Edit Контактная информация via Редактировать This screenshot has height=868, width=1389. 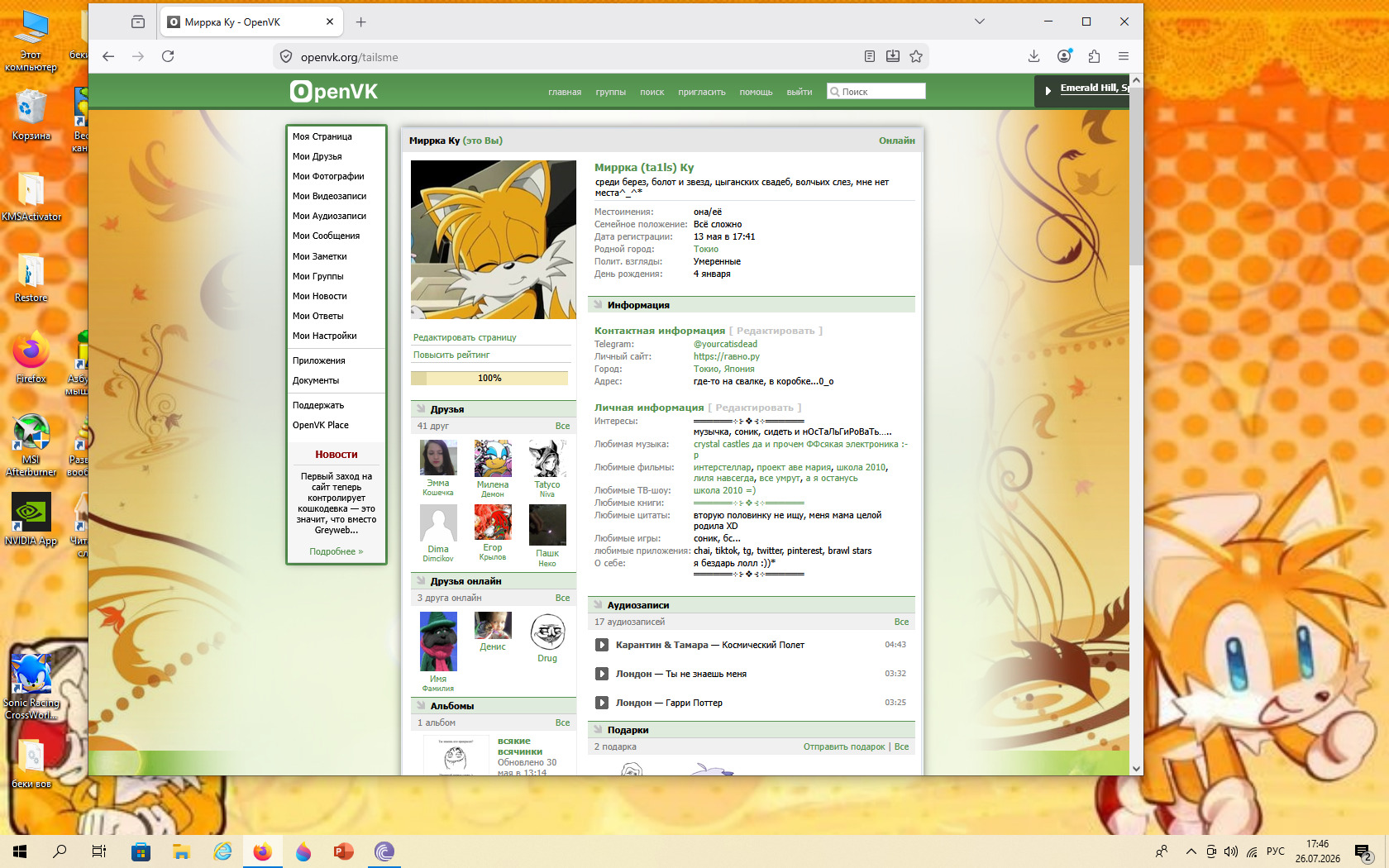tap(776, 331)
